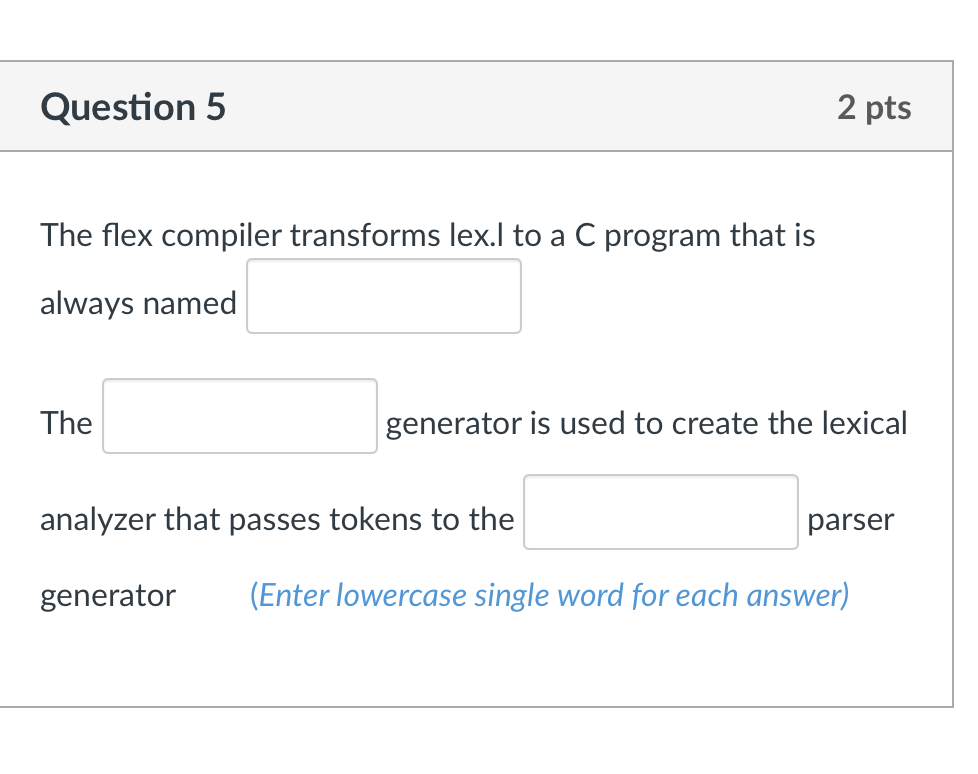Click "C program that is" in first line
This screenshot has width=978, height=774.
[x=695, y=236]
